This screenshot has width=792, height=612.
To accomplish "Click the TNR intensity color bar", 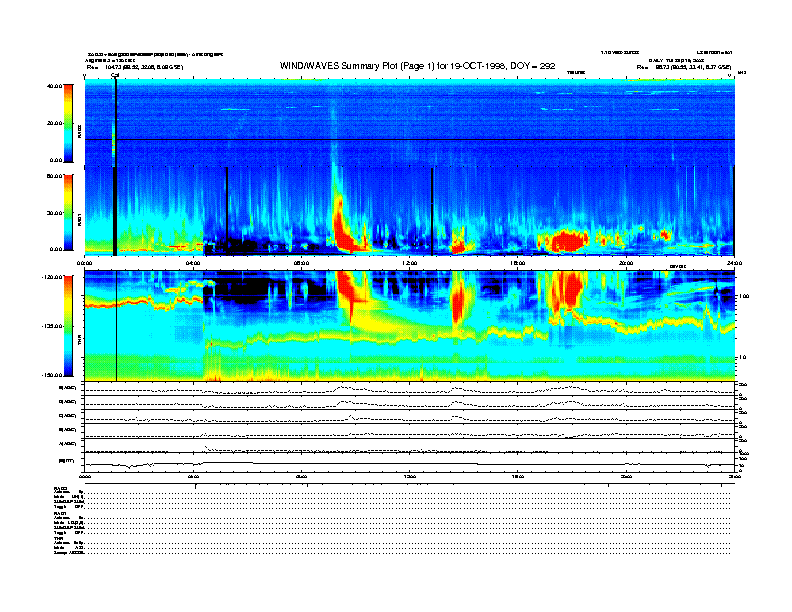I will (68, 326).
